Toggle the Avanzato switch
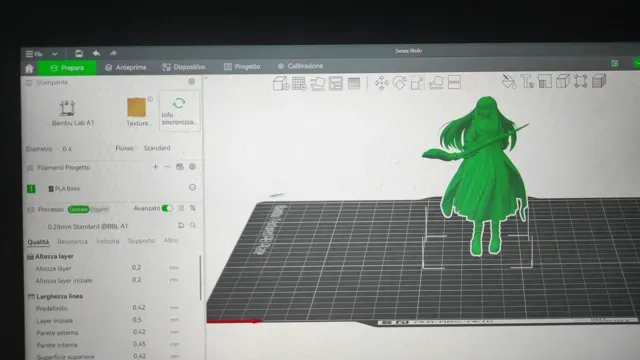Image resolution: width=640 pixels, height=360 pixels. pos(167,208)
